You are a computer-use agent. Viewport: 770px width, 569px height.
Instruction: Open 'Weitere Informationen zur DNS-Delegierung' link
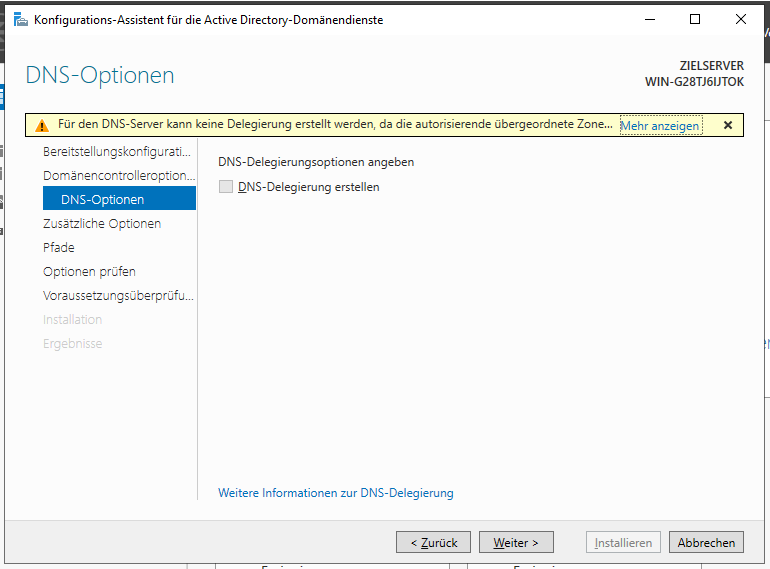point(335,493)
